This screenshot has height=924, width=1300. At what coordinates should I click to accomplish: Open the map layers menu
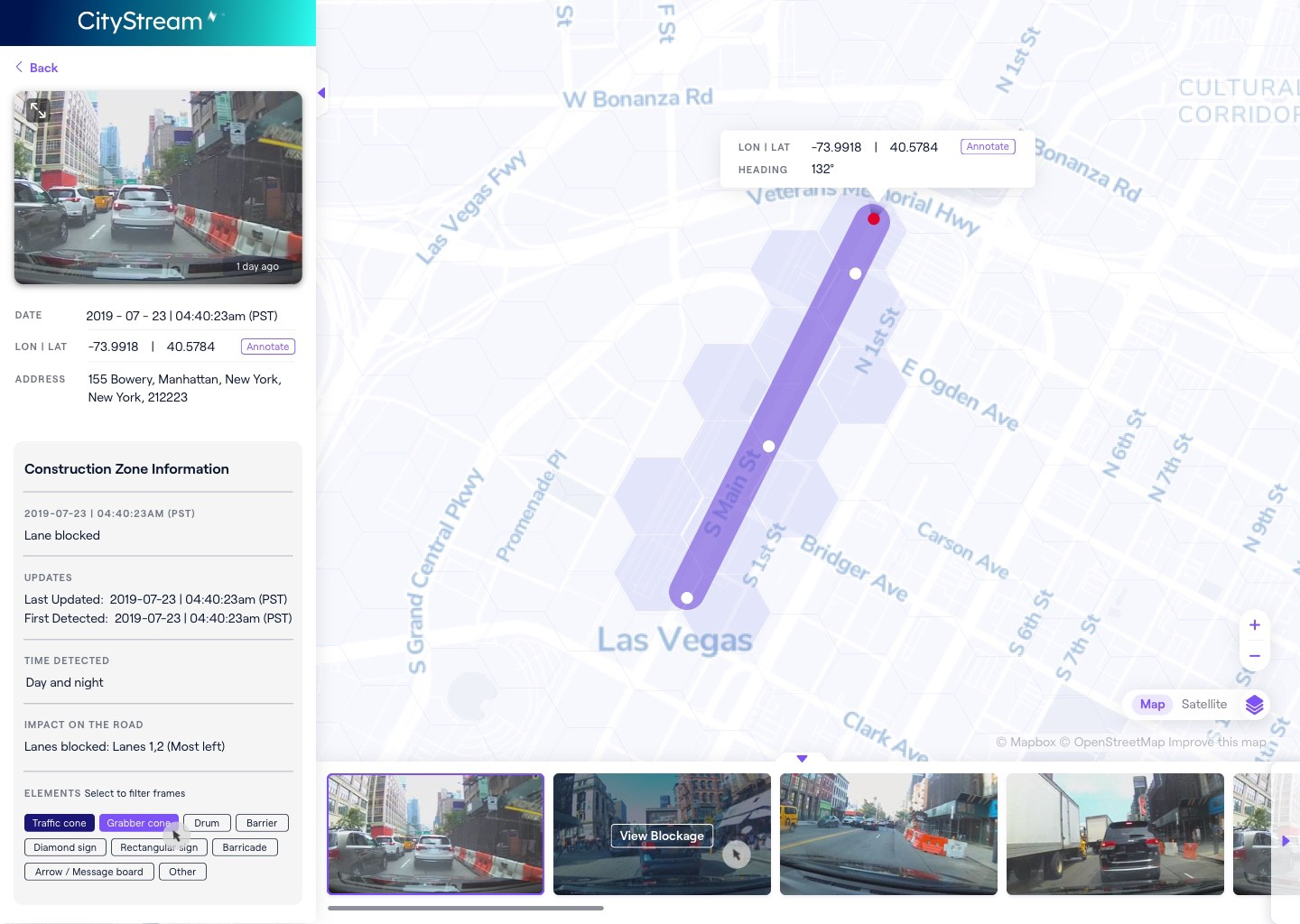(x=1255, y=705)
